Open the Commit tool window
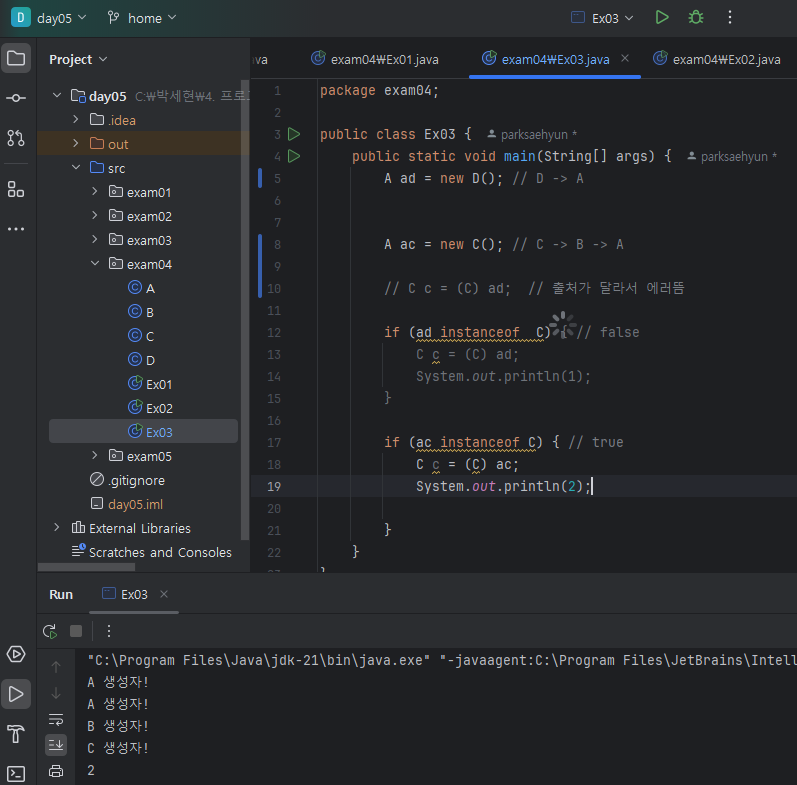Image resolution: width=797 pixels, height=785 pixels. pos(16,98)
